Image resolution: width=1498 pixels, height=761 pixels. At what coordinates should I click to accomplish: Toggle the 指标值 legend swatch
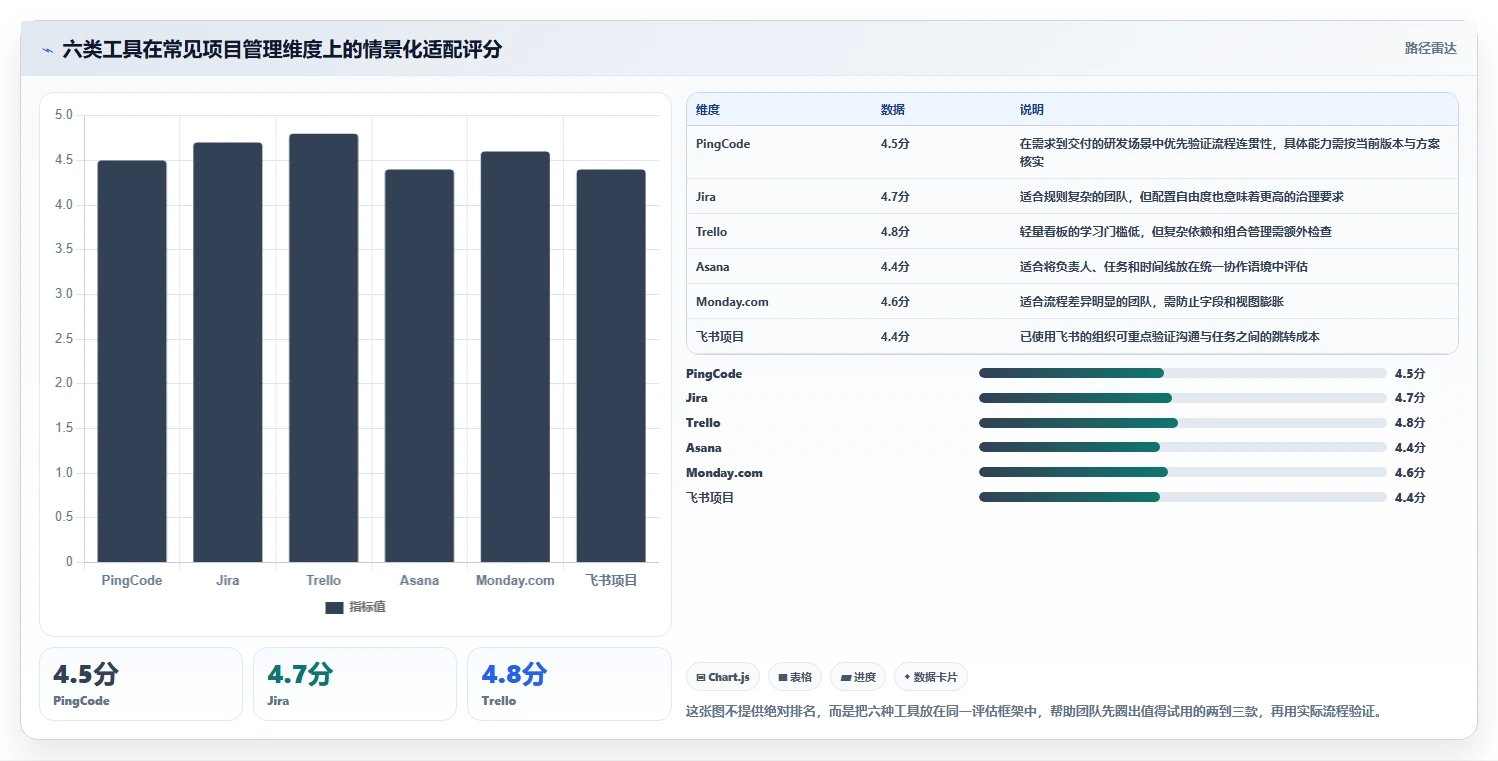334,608
